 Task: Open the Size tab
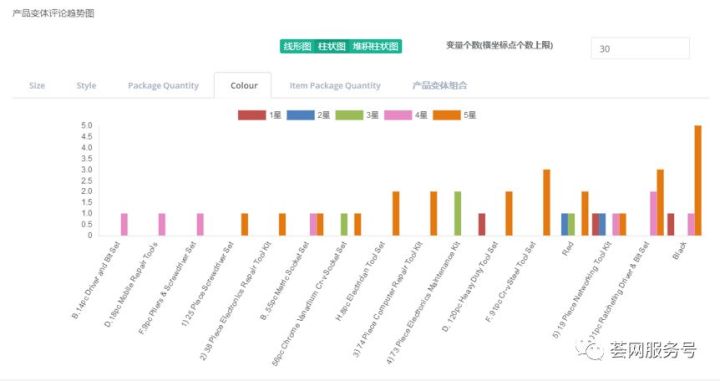tap(37, 85)
